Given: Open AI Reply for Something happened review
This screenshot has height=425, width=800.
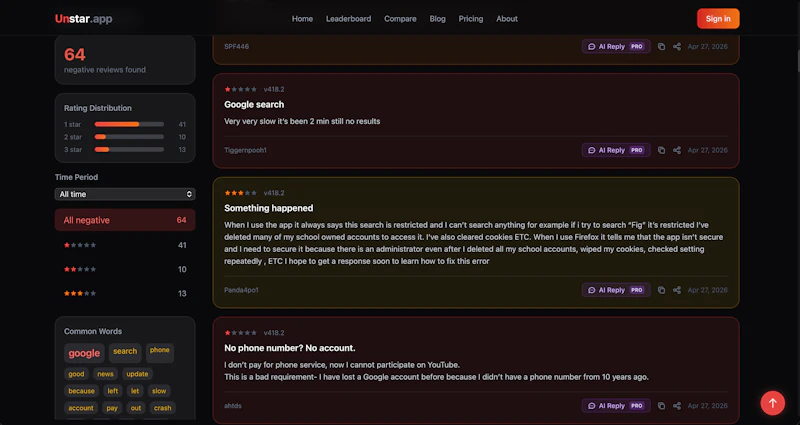Looking at the screenshot, I should [x=616, y=290].
